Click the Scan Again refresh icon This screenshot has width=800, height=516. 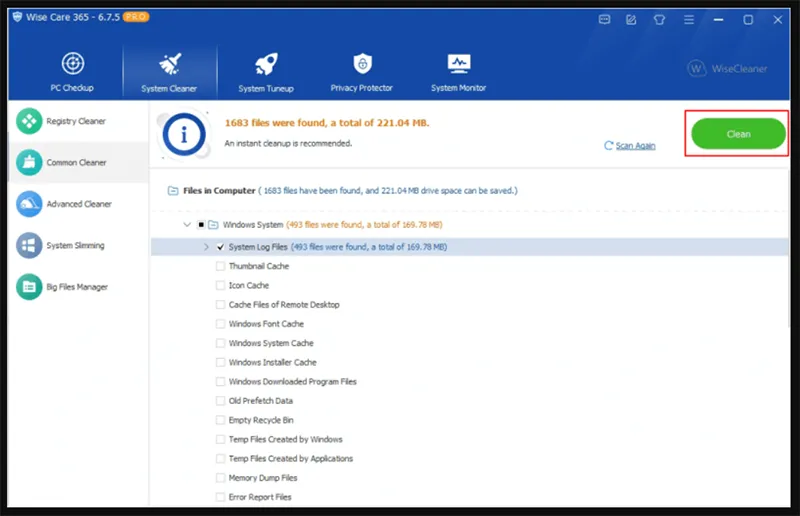pos(608,145)
